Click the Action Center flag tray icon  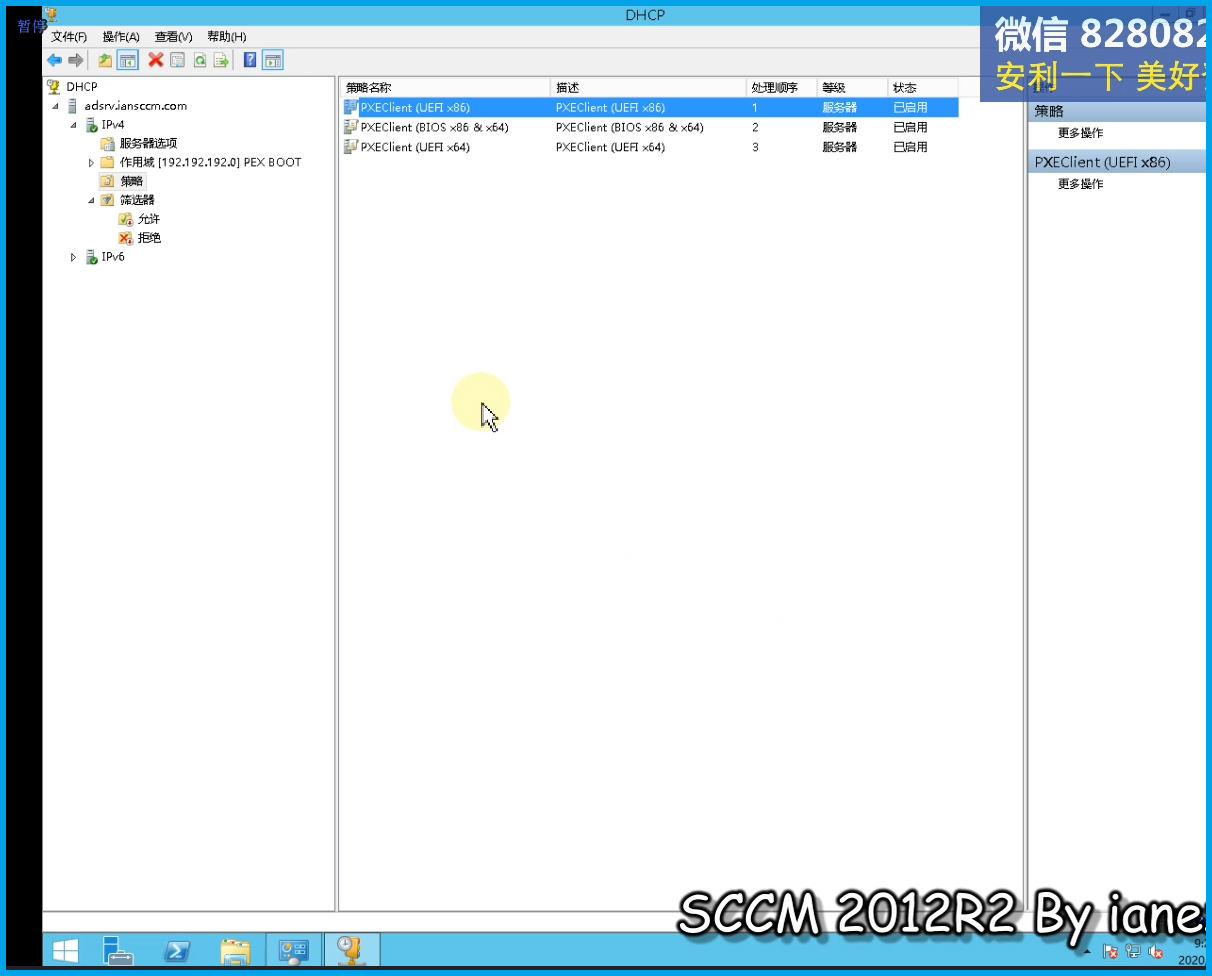click(x=1110, y=951)
